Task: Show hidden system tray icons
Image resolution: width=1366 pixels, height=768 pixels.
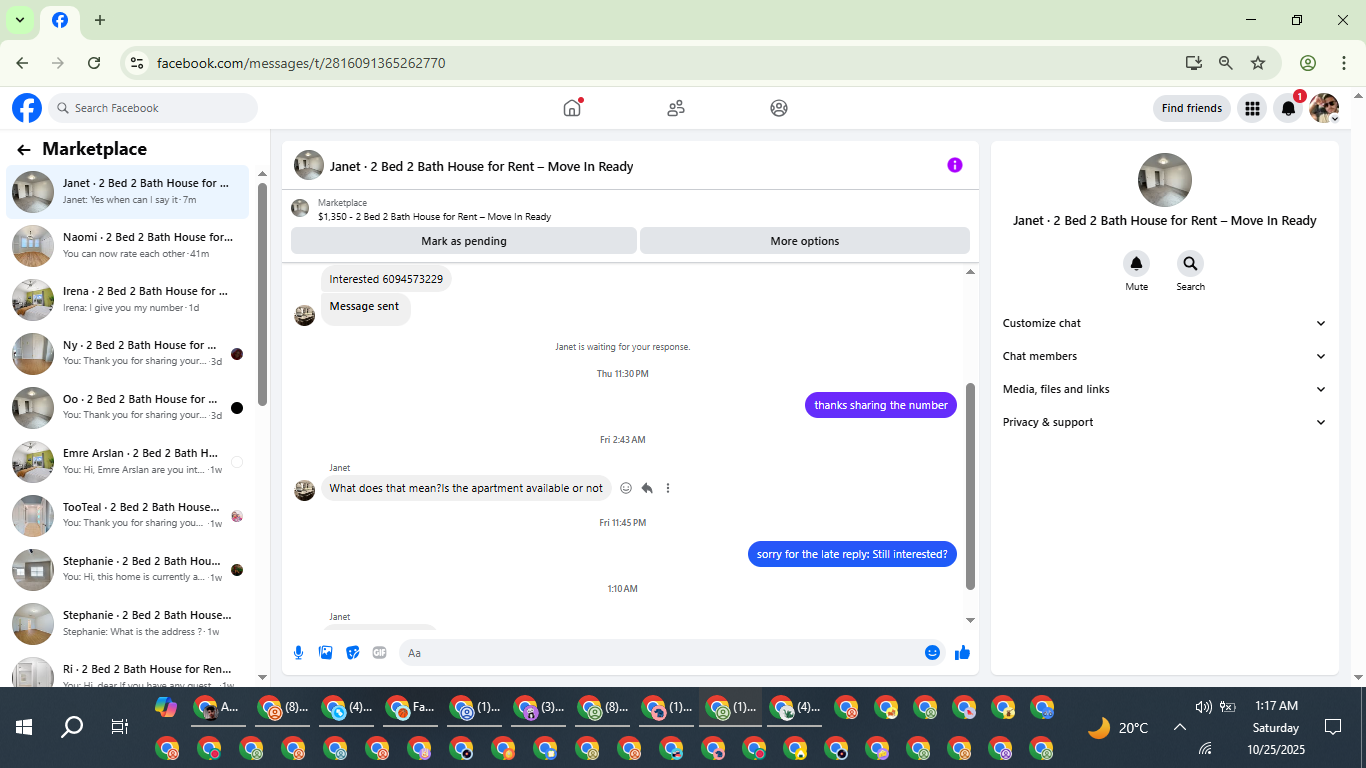Action: coord(1179,728)
